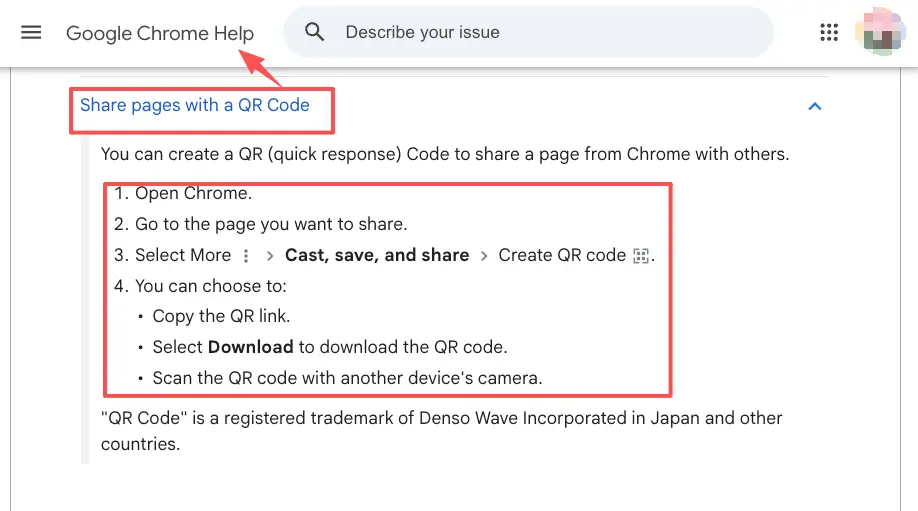The height and width of the screenshot is (511, 918).
Task: Click Share pages with a QR Code heading
Action: tap(195, 105)
